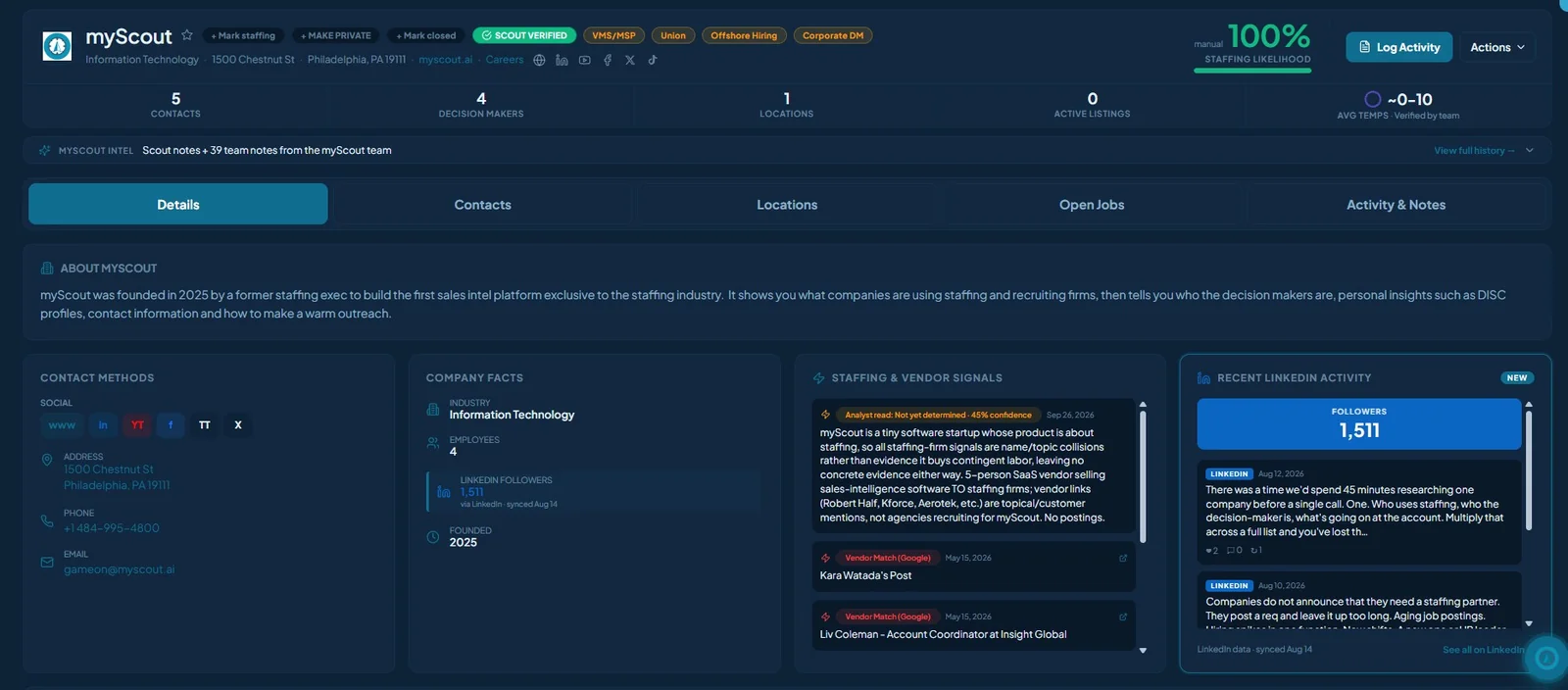Click the X social button
1568x690 pixels.
pyautogui.click(x=238, y=424)
